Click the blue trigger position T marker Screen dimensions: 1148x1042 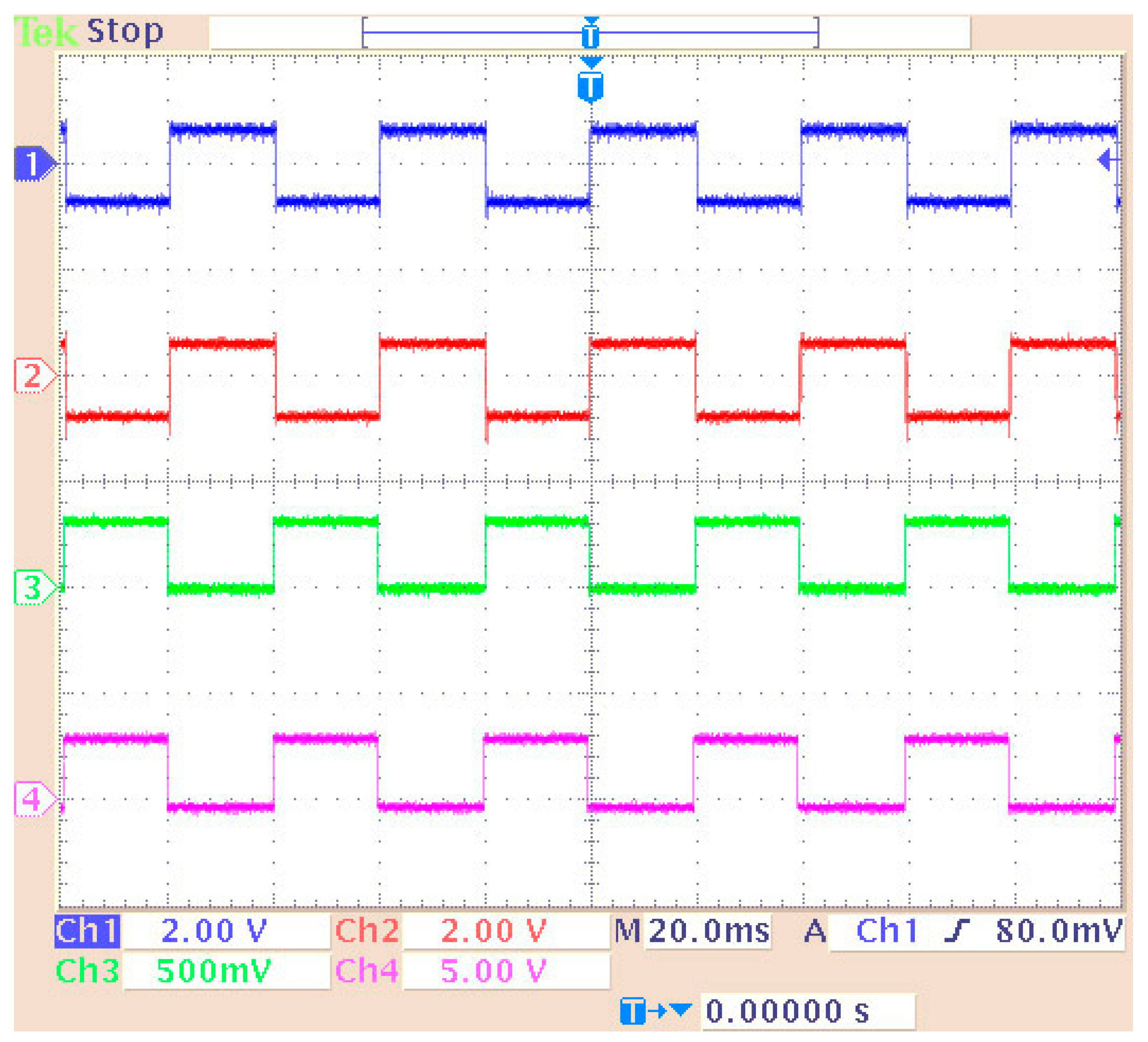click(591, 87)
